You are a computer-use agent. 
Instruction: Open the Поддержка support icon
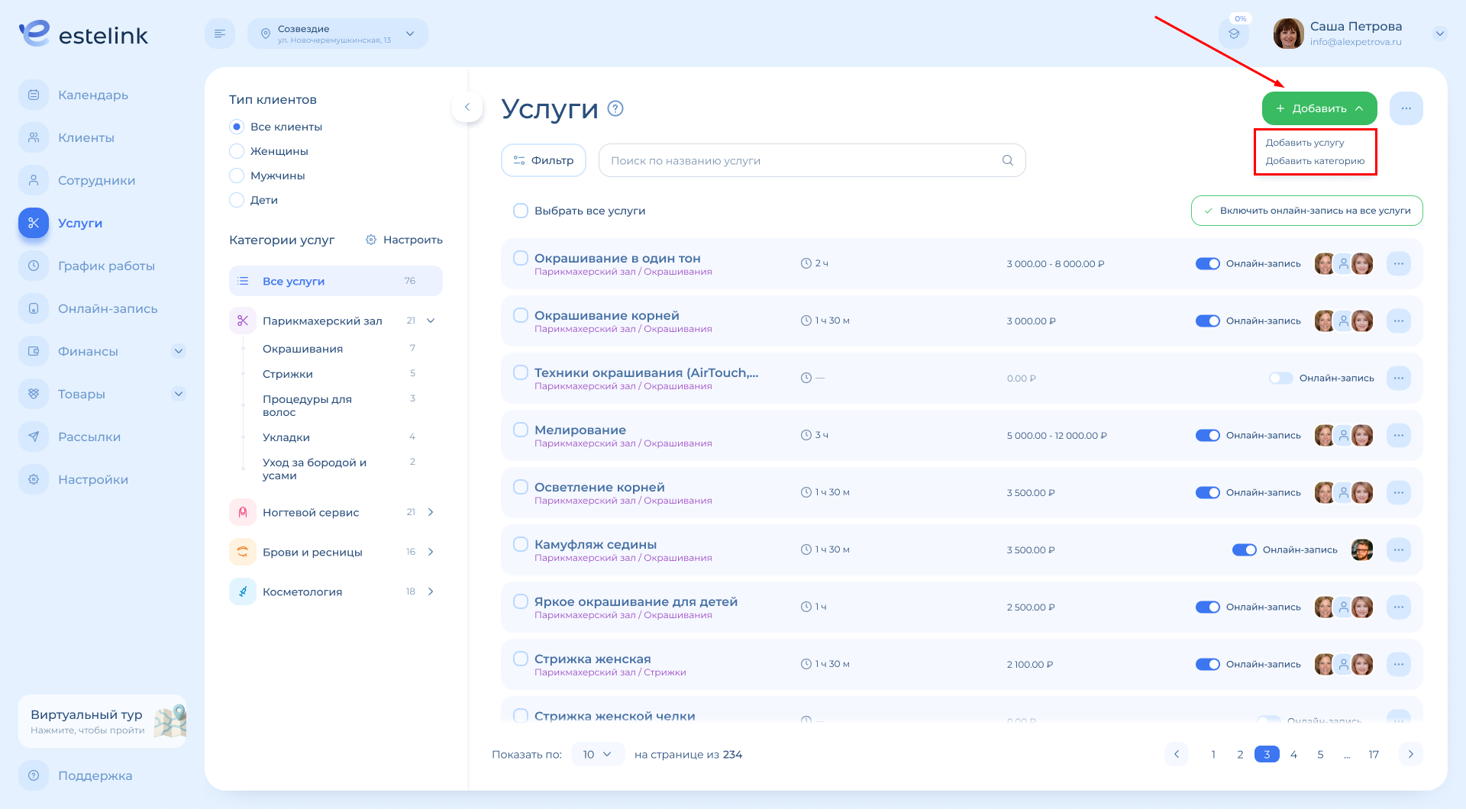pos(34,775)
